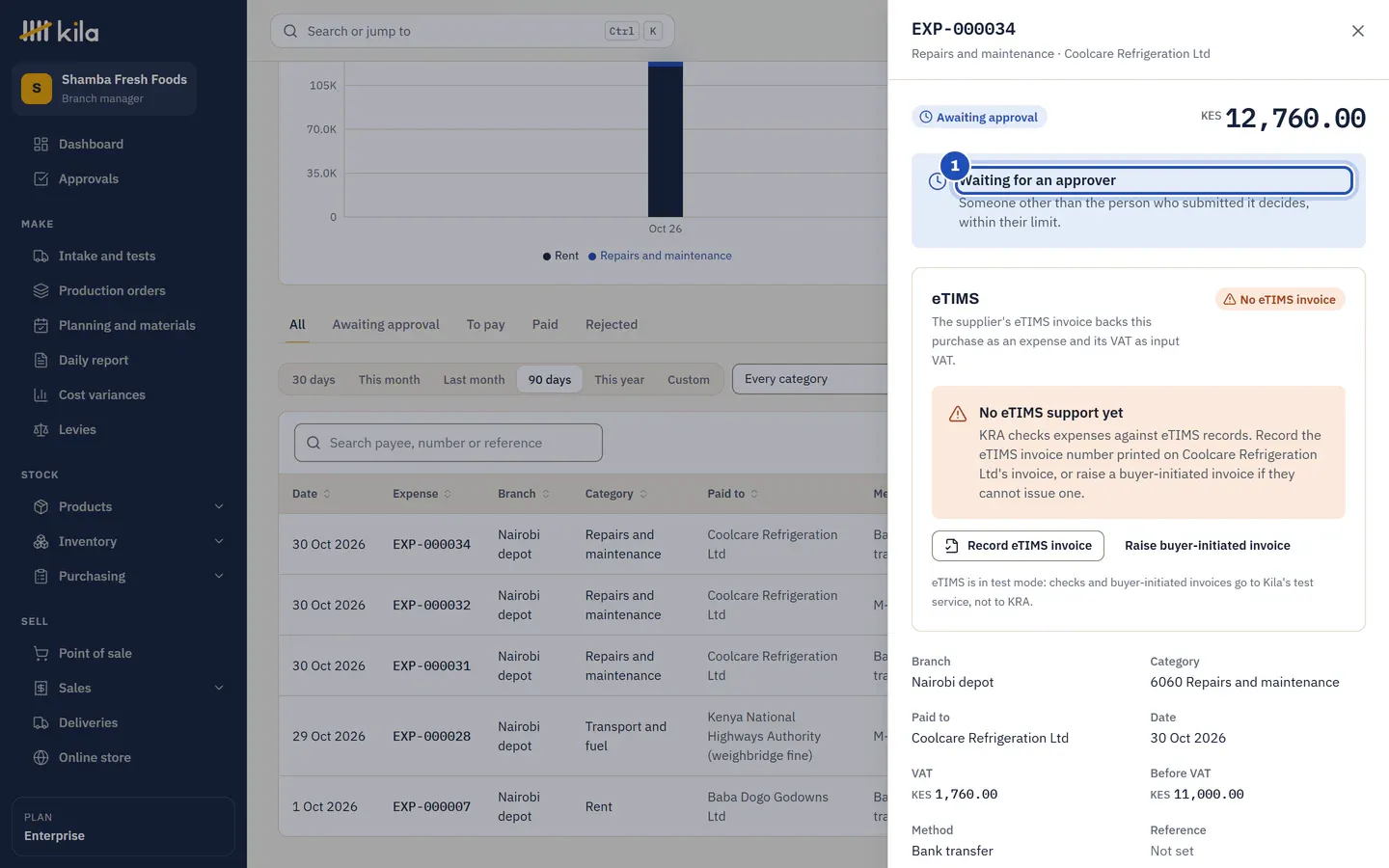Click the search magnifier icon in top bar
Screen dimensions: 1389x868
290,31
